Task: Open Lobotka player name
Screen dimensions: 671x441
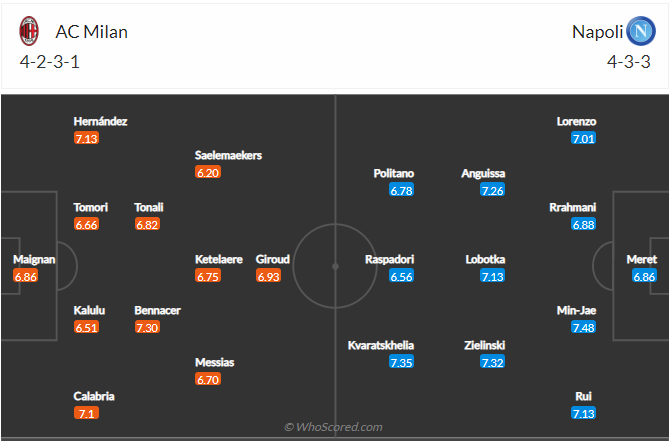Action: (x=485, y=259)
